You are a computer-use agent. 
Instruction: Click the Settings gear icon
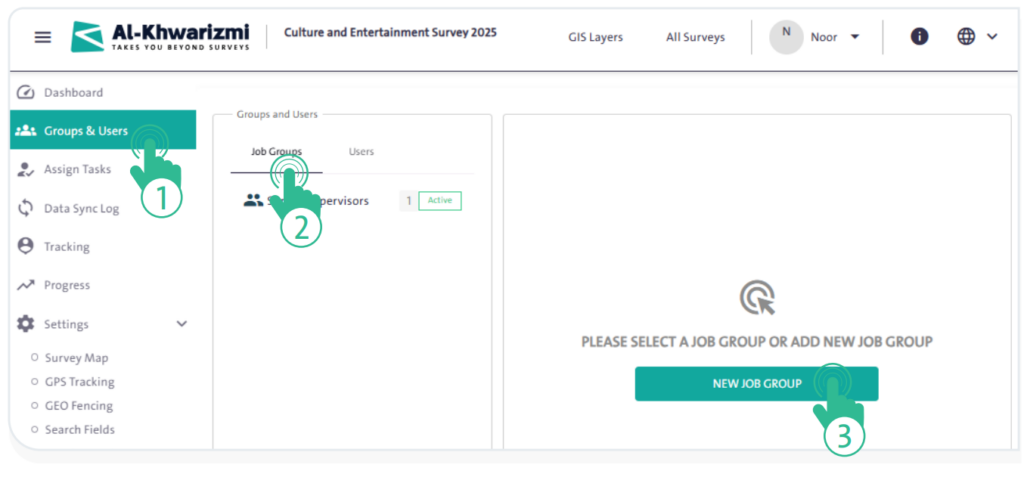pyautogui.click(x=27, y=325)
